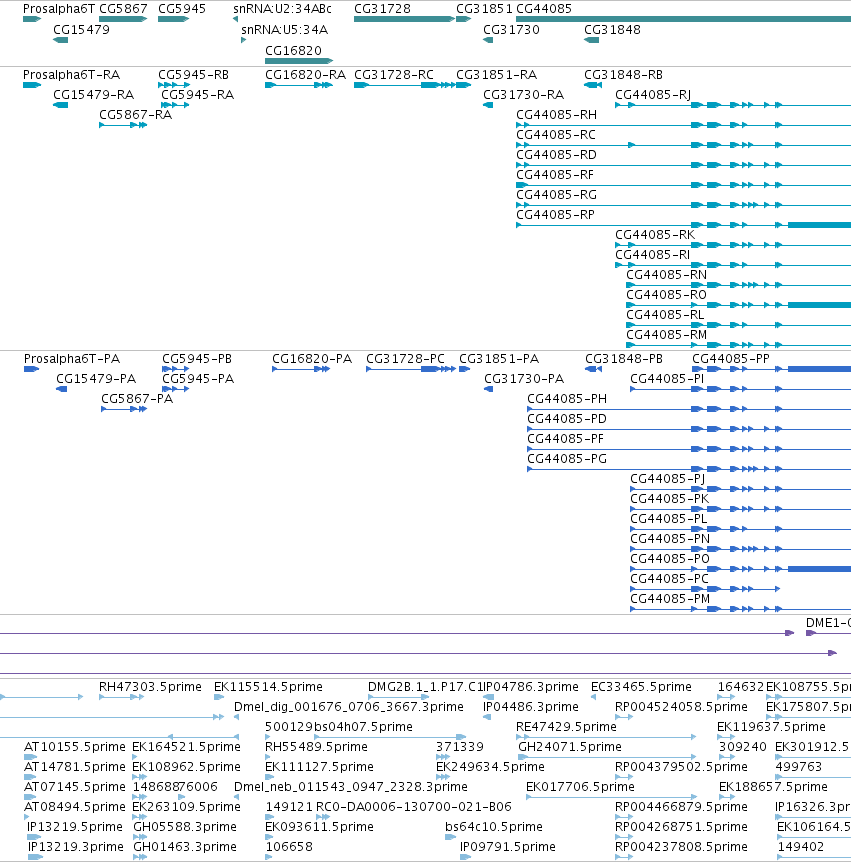Click the CG31728 gene label
The image size is (851, 862).
pos(383,9)
